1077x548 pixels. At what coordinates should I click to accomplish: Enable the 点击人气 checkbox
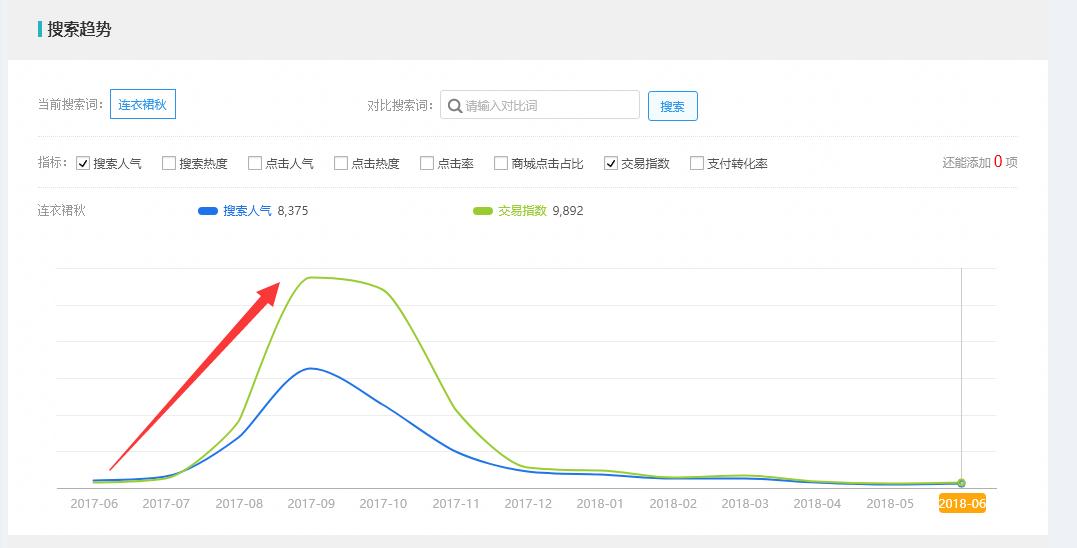click(x=255, y=163)
